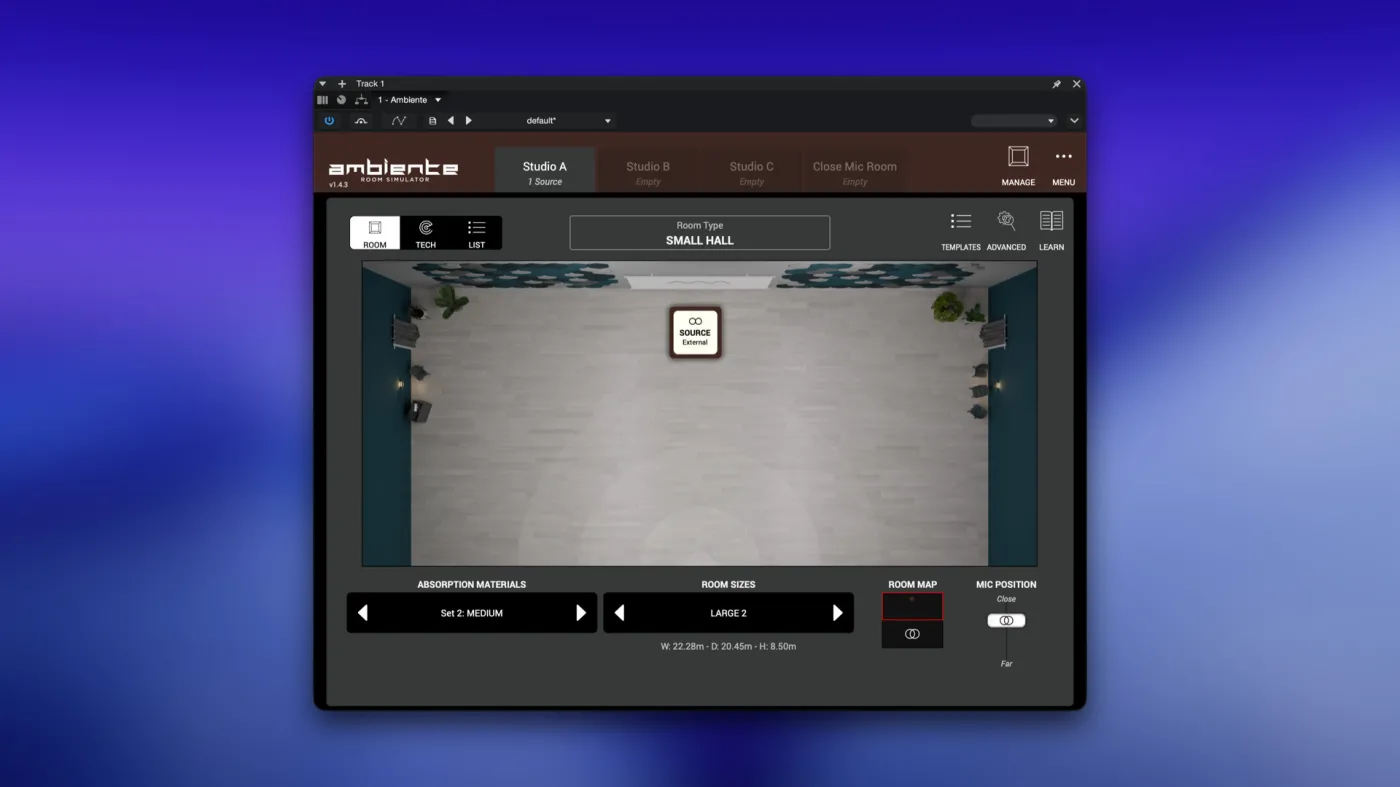Switch to Room view

tap(375, 233)
